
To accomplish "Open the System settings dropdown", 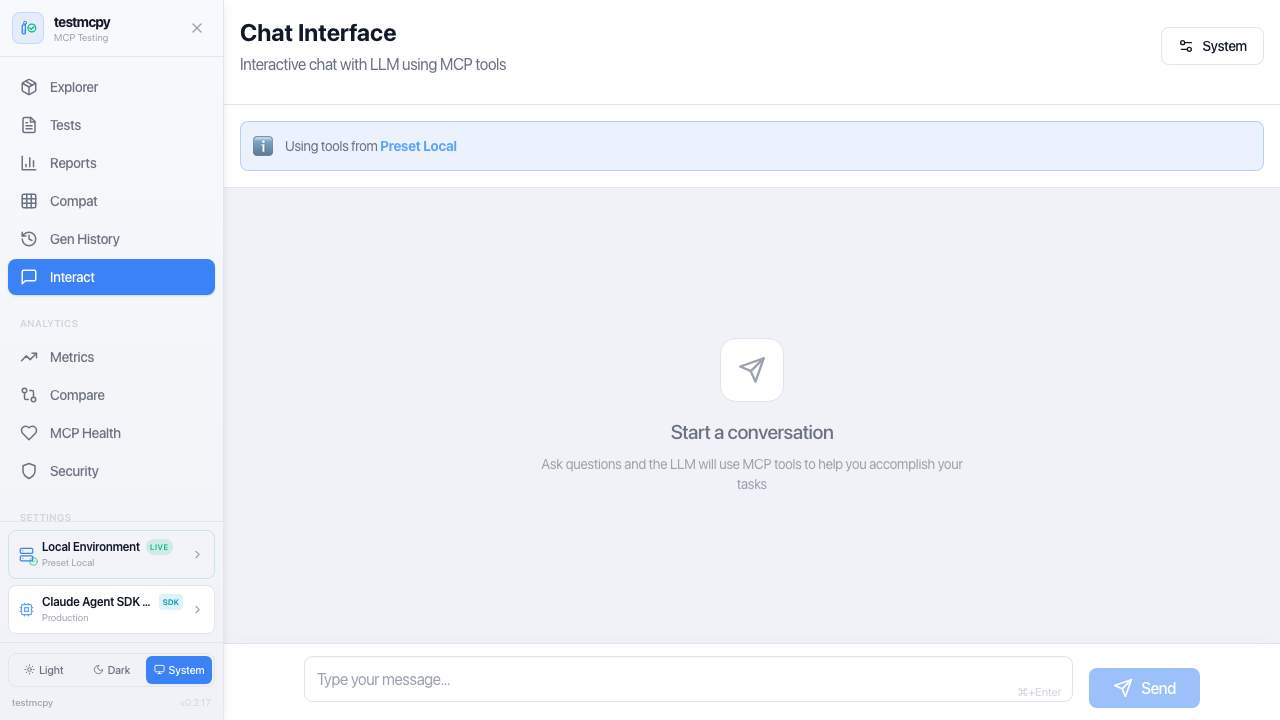I will (1212, 46).
